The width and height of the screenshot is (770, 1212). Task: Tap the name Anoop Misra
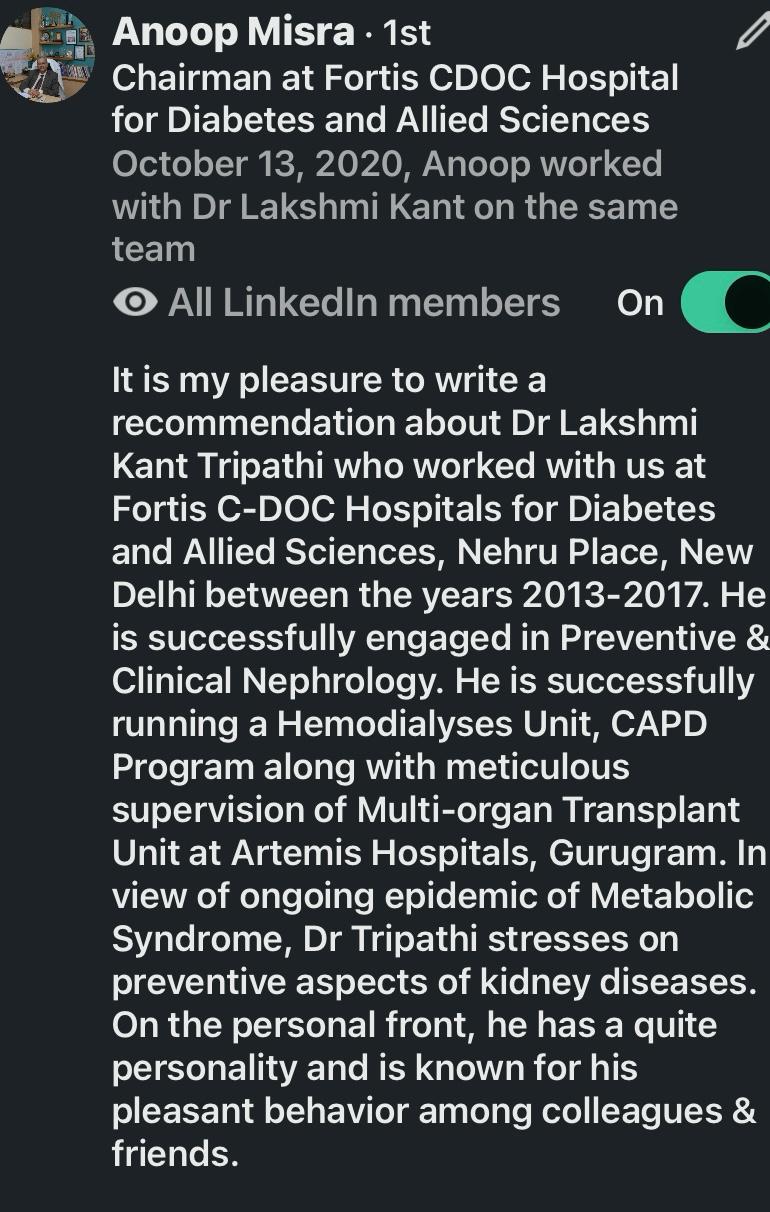pos(233,32)
